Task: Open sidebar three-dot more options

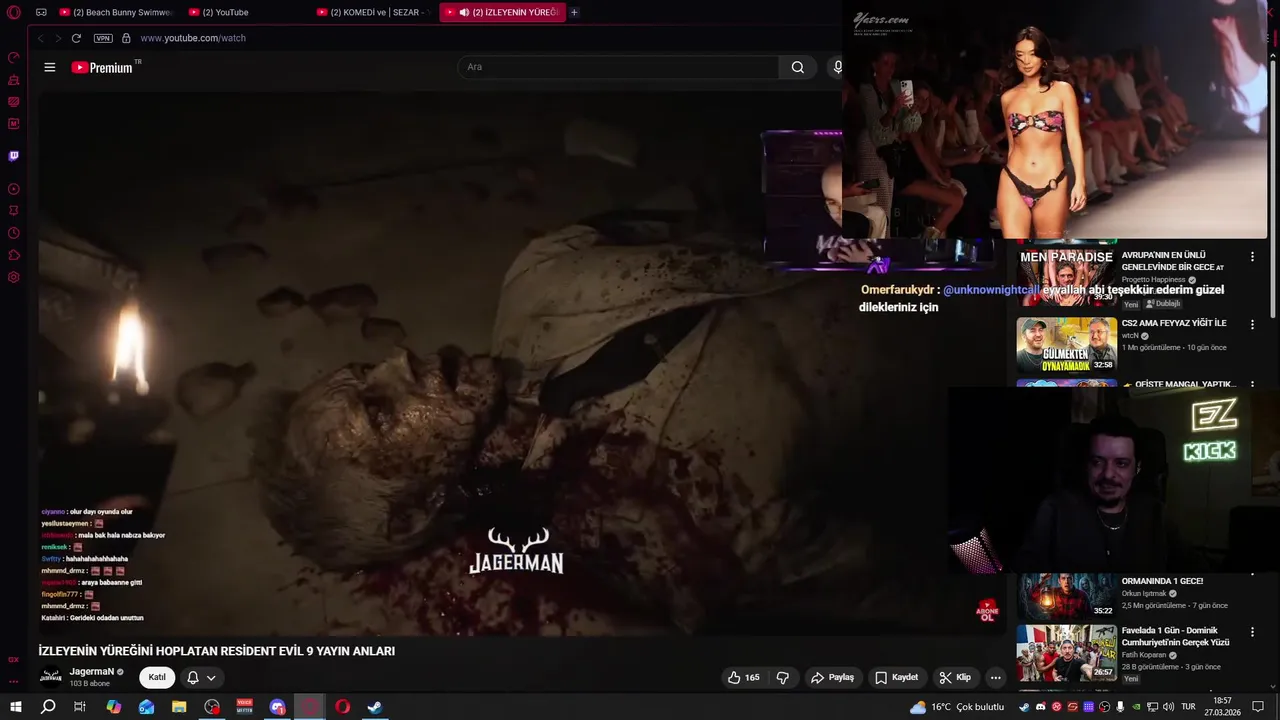Action: [14, 681]
